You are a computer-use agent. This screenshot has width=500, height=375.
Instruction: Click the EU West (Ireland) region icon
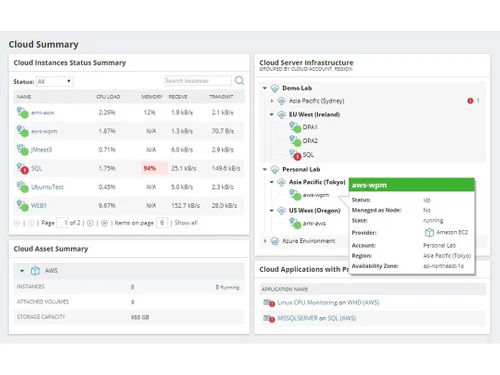coord(281,115)
